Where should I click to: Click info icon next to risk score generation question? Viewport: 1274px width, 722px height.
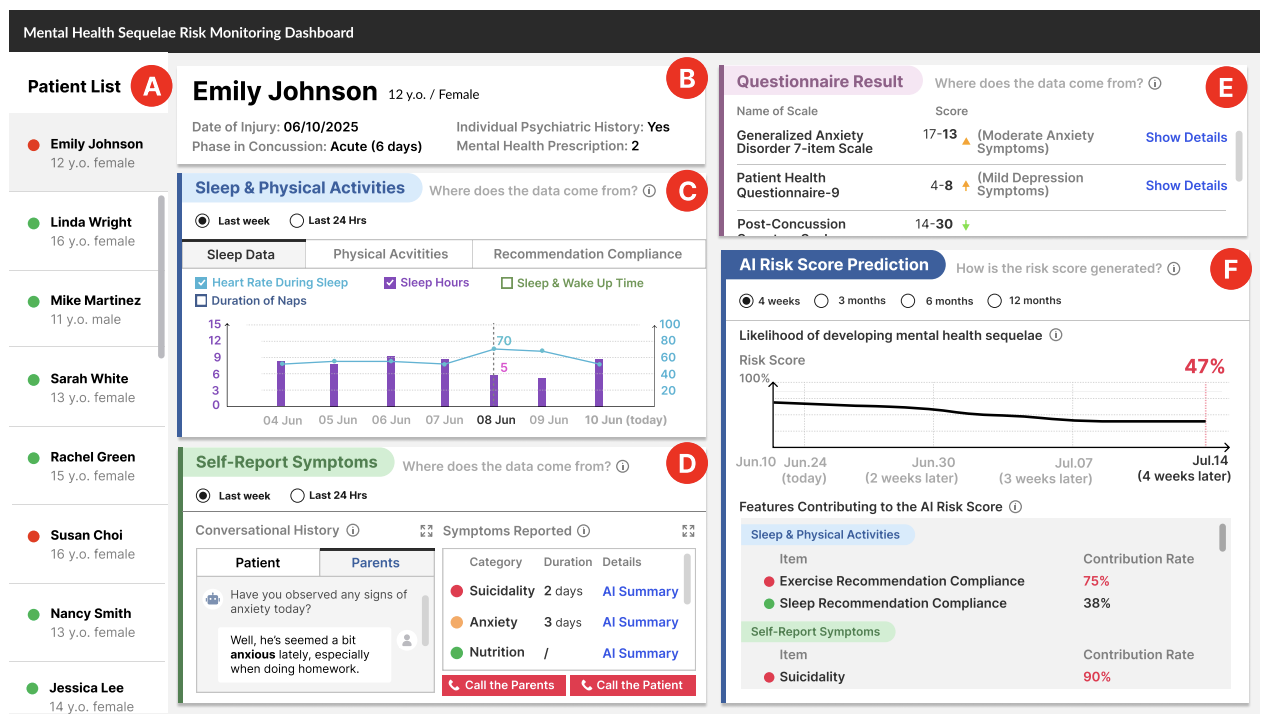(1173, 269)
